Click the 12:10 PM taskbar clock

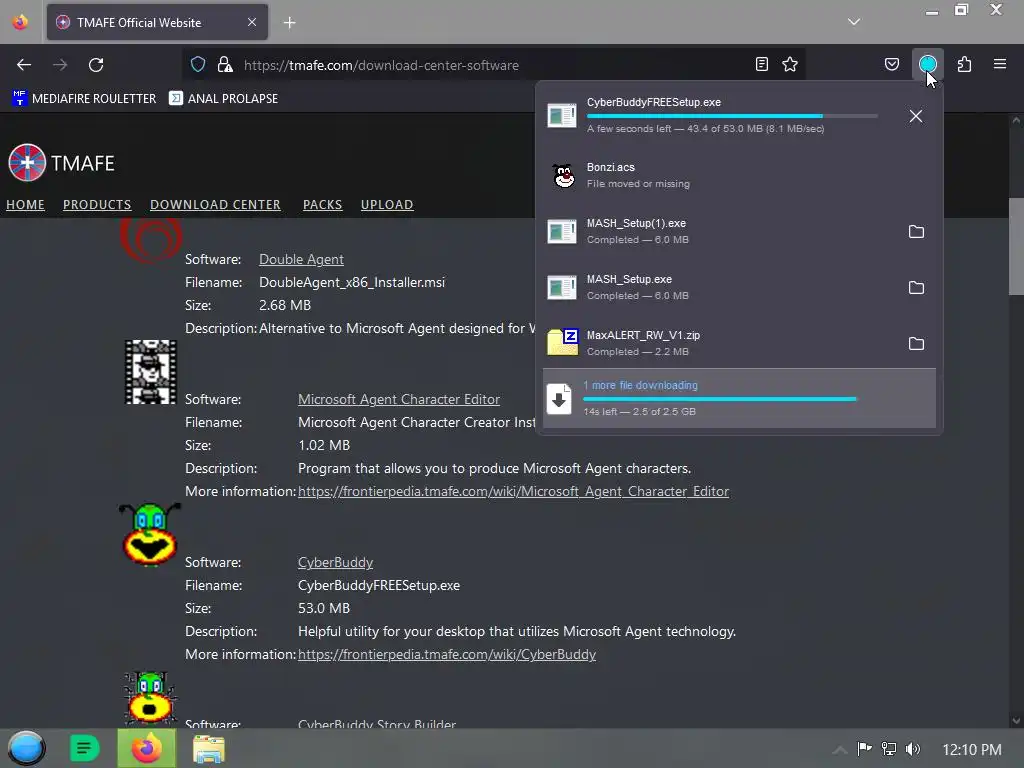coord(972,749)
